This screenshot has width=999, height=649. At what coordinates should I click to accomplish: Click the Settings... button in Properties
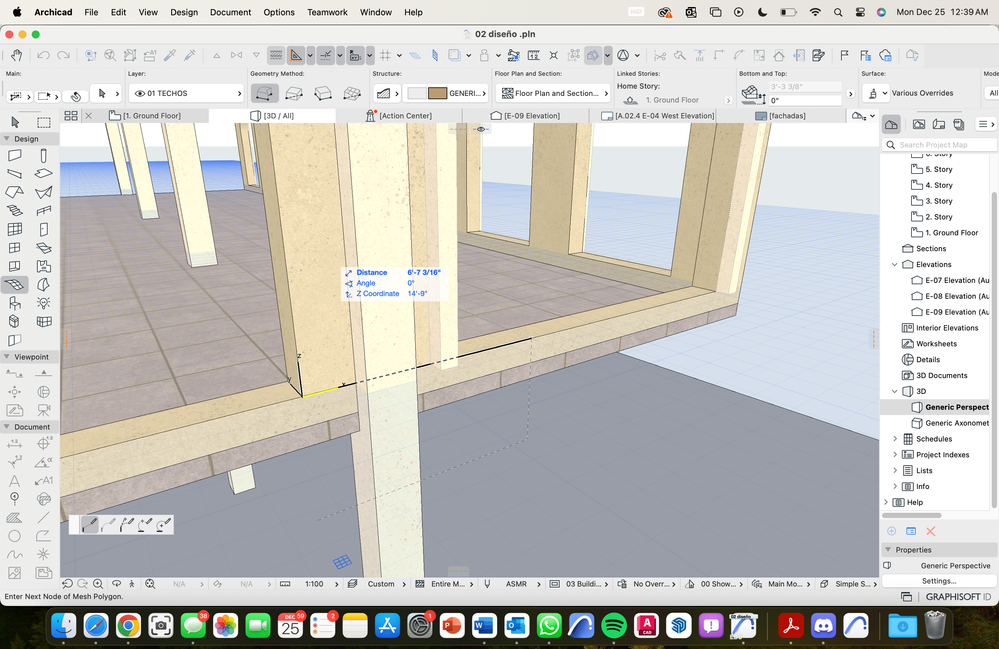[x=938, y=581]
